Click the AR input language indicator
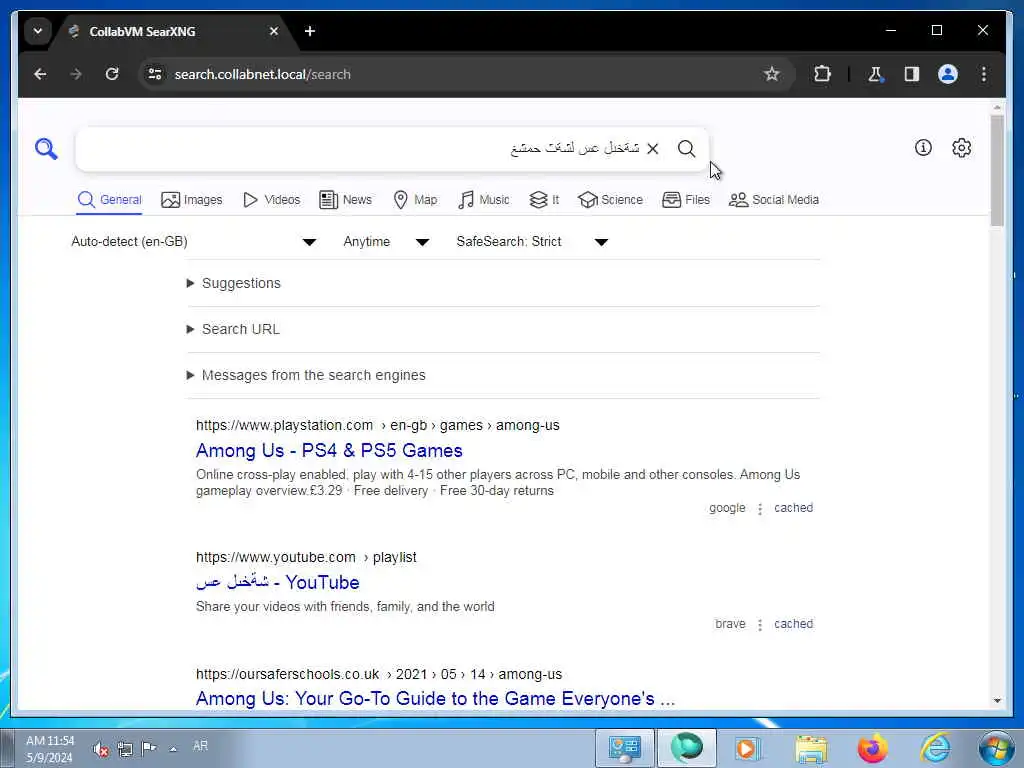This screenshot has width=1024, height=768. pyautogui.click(x=200, y=746)
